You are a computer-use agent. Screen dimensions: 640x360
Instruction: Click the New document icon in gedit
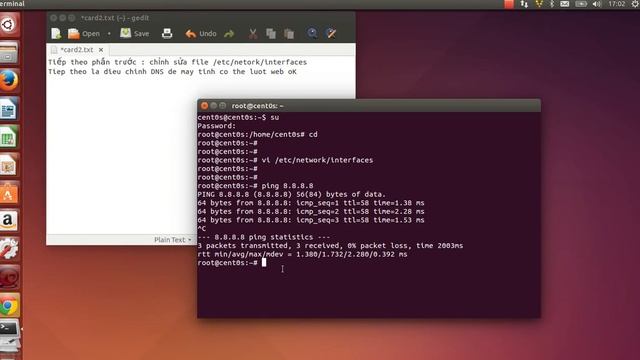pos(56,33)
